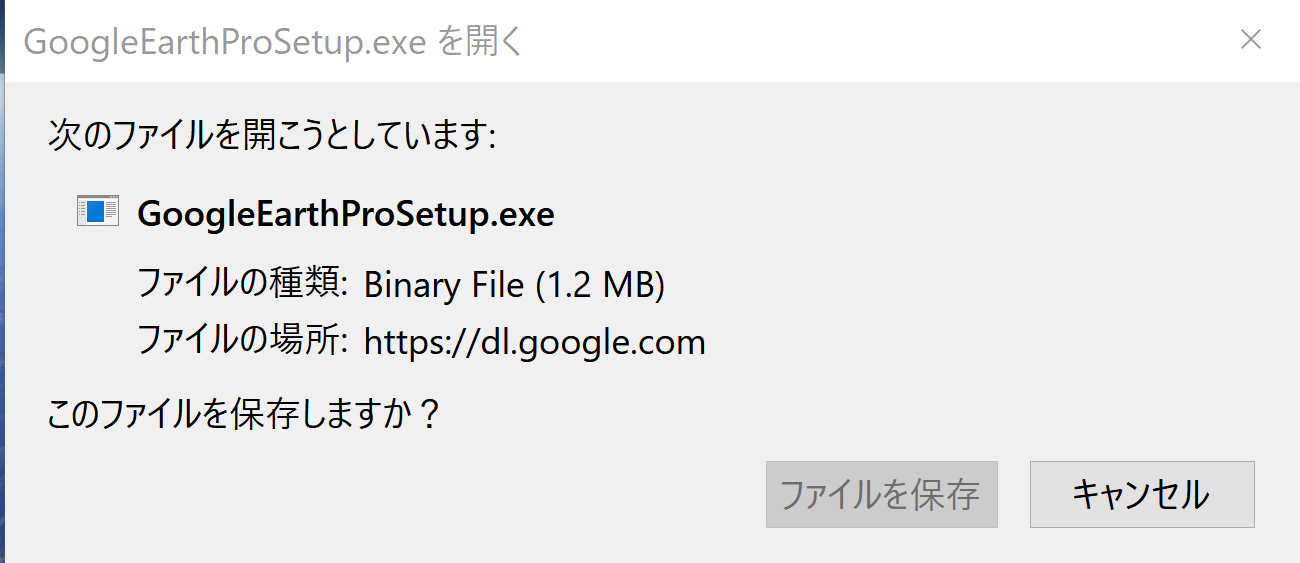The image size is (1300, 563).
Task: Close the dialog with the X icon
Action: tap(1250, 39)
